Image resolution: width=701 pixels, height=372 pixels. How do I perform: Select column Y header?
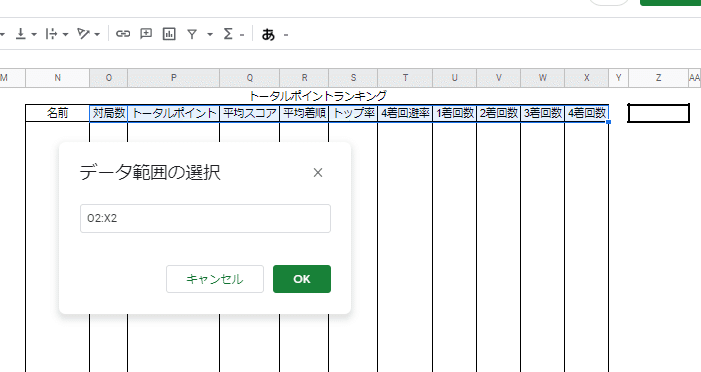tap(619, 78)
